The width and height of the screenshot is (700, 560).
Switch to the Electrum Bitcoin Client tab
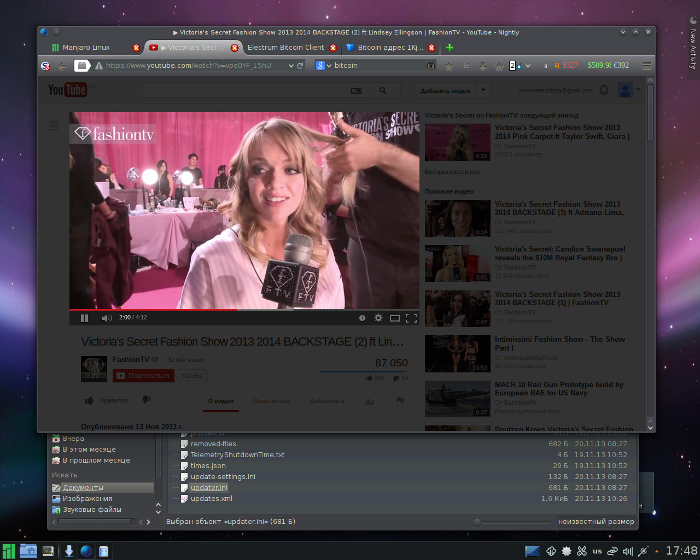tap(286, 47)
